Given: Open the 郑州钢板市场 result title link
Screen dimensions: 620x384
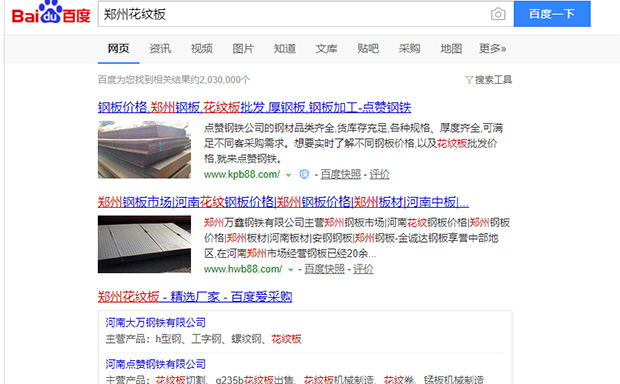Looking at the screenshot, I should [x=284, y=202].
